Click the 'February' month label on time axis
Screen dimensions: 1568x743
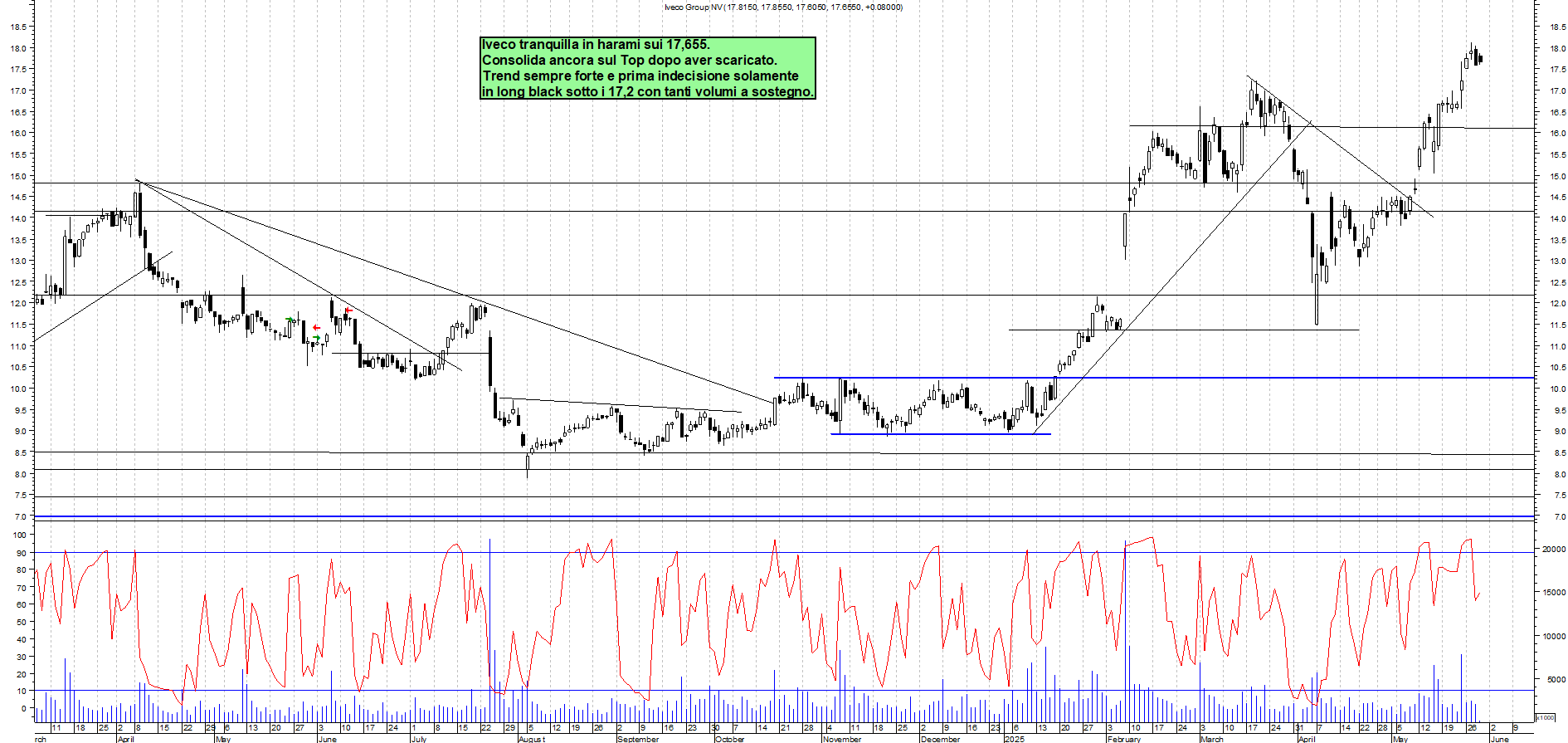[x=1124, y=739]
